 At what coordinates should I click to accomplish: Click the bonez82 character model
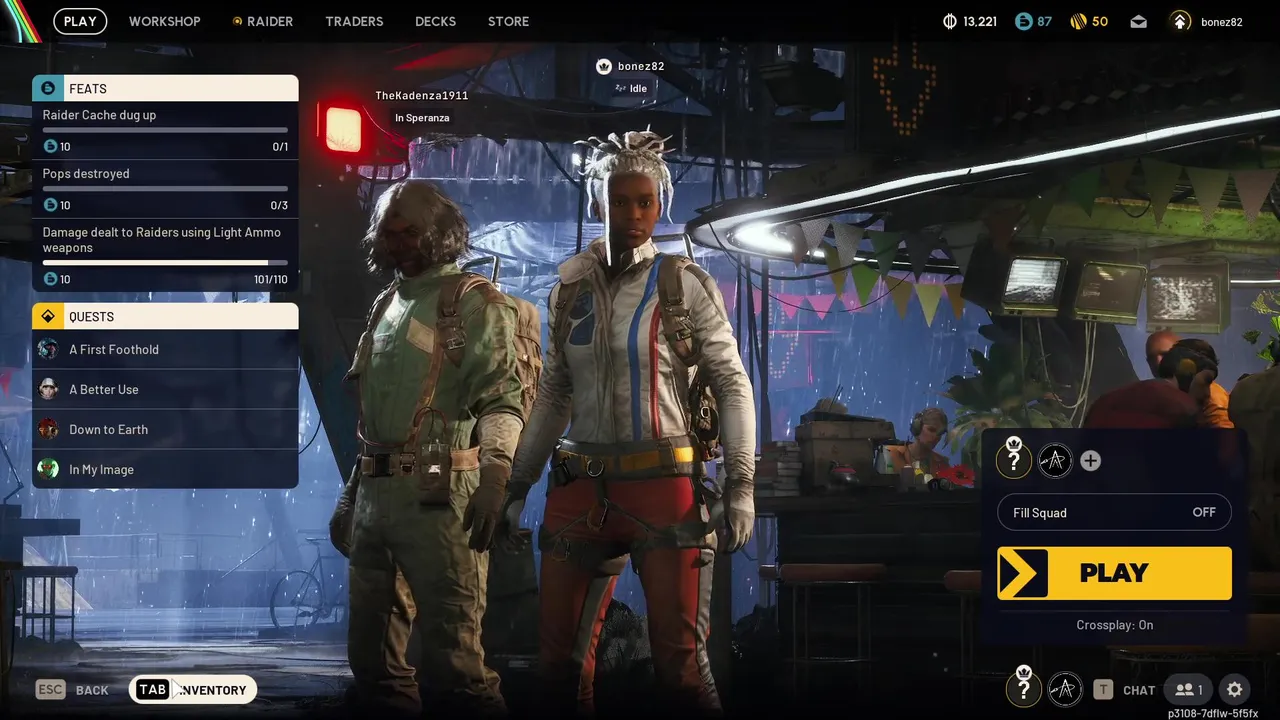point(640,420)
